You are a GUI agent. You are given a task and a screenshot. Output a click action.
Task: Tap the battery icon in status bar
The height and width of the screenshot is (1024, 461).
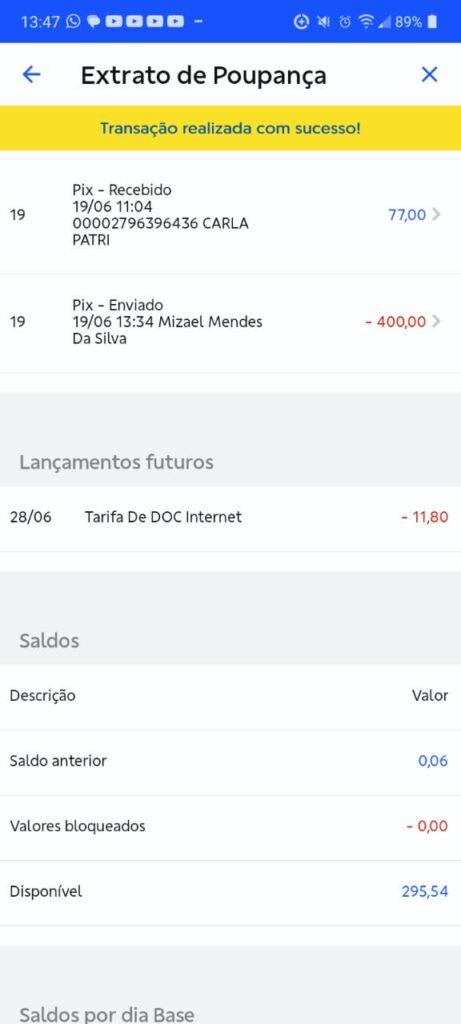[x=432, y=22]
